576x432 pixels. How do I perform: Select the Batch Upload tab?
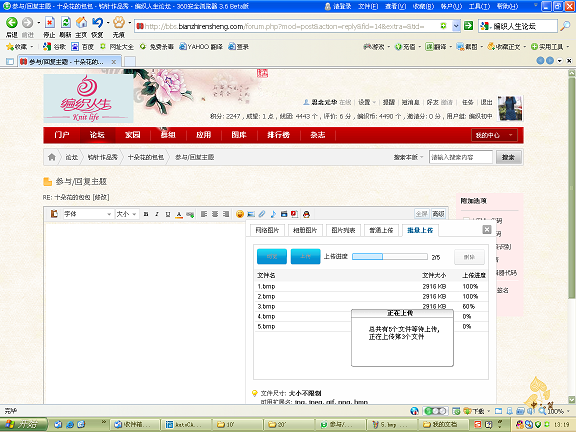tap(420, 230)
